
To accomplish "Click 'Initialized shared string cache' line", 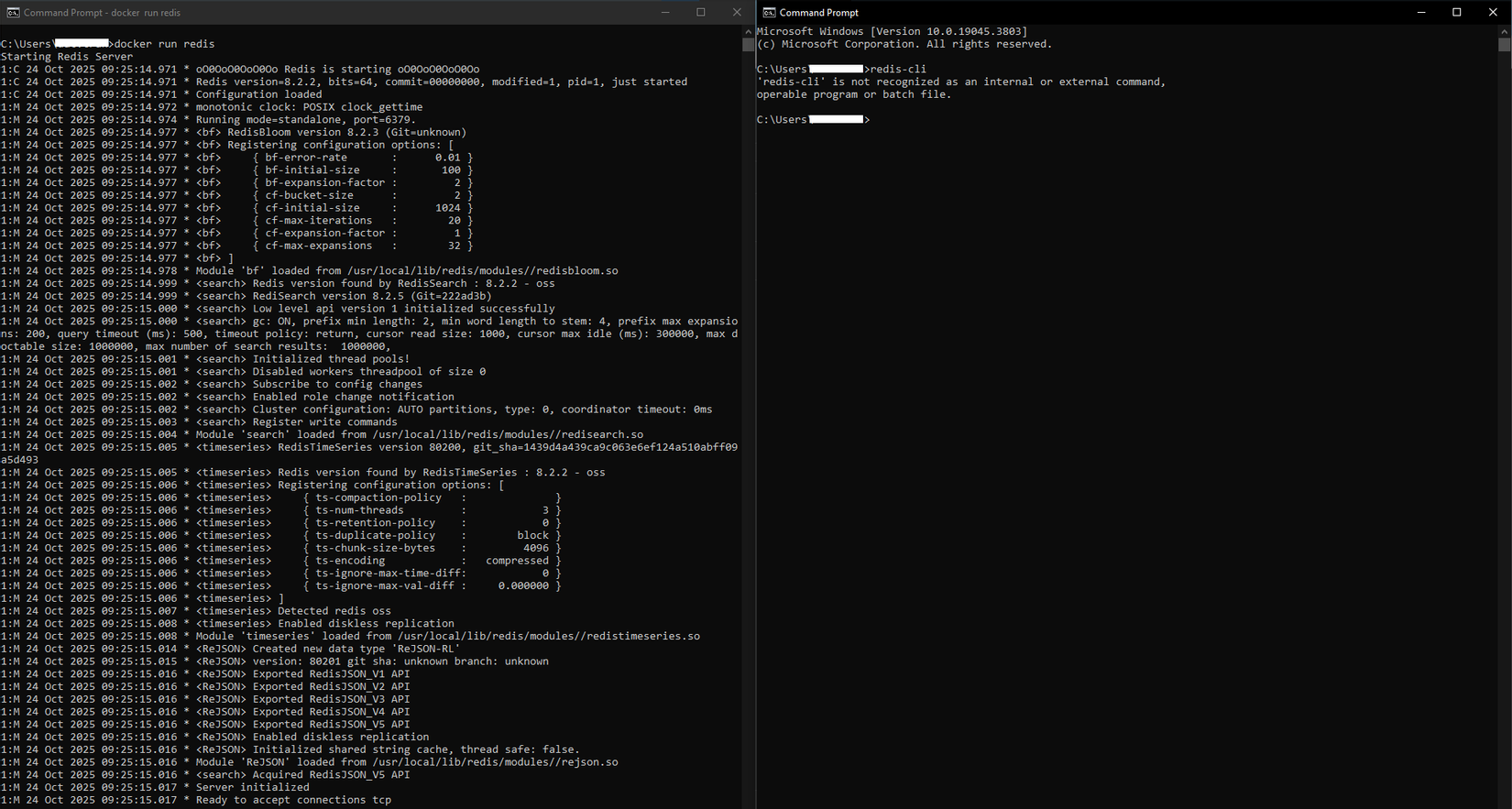I will (290, 749).
